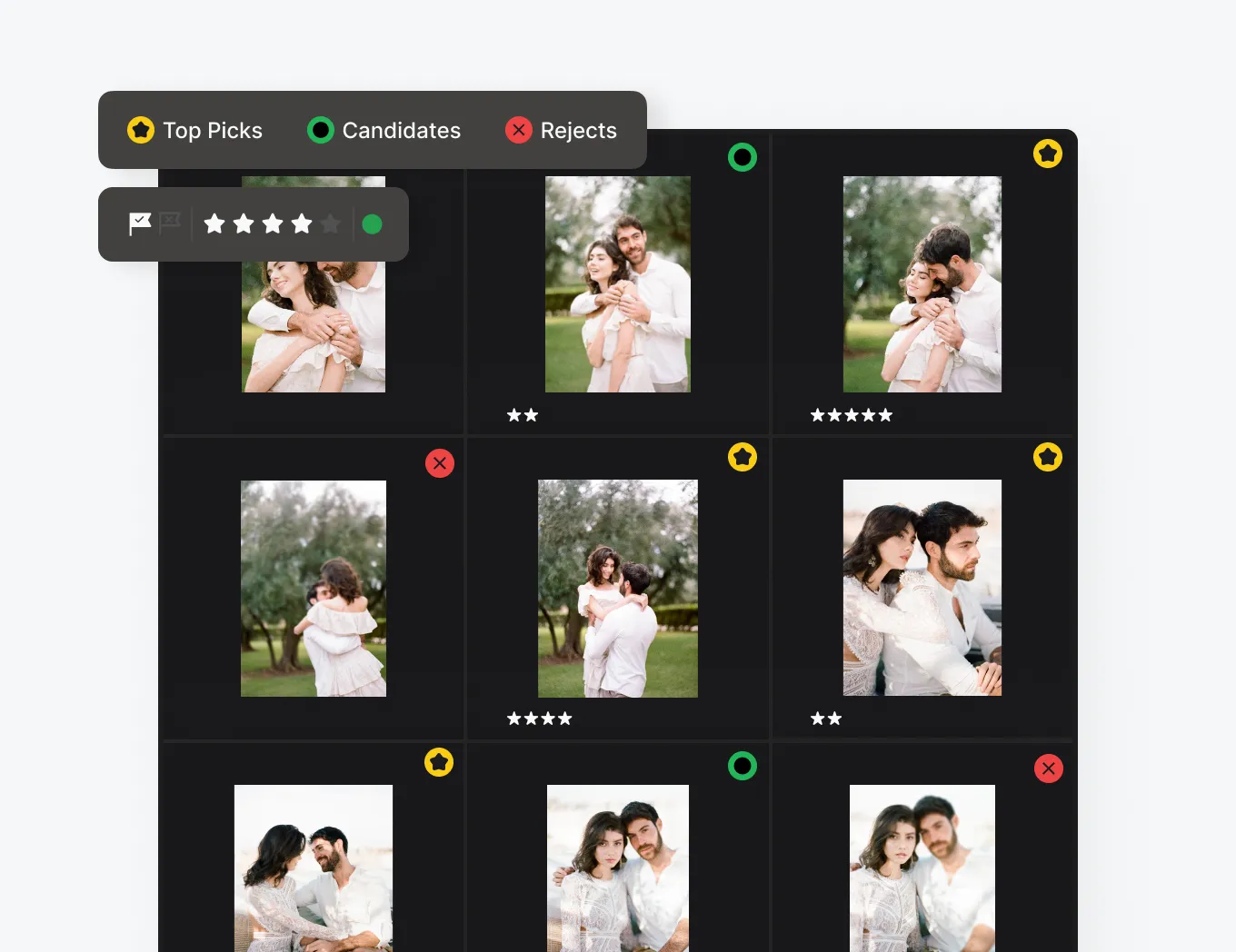
Task: Select the Candidates filter
Action: point(384,130)
